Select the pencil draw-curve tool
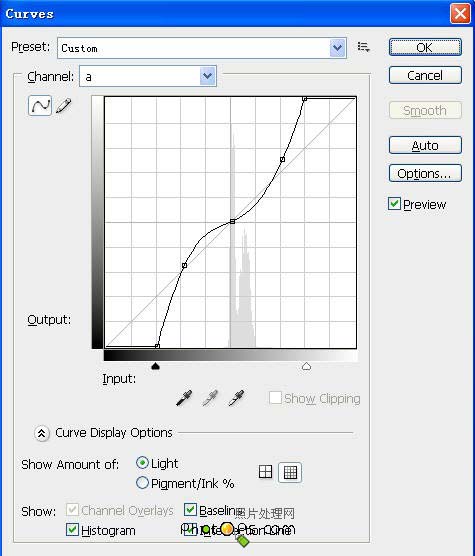 64,106
